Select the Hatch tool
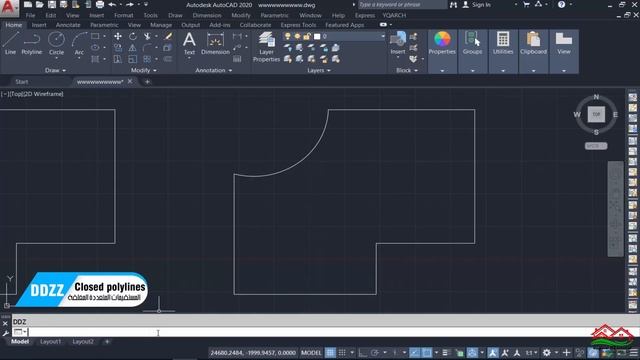Image resolution: width=640 pixels, height=360 pixels. tap(95, 59)
